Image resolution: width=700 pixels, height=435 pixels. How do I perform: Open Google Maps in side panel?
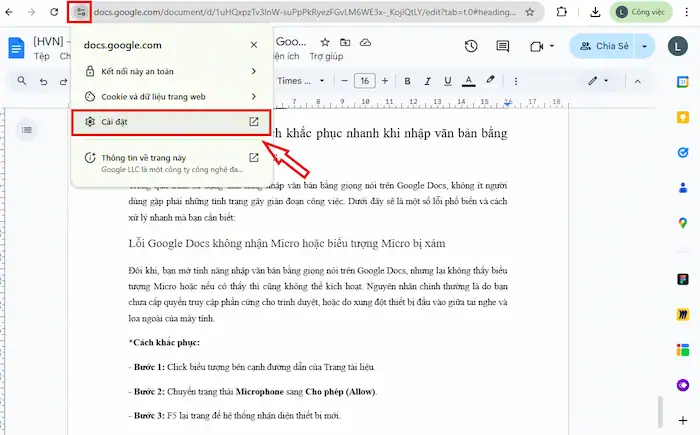point(682,222)
